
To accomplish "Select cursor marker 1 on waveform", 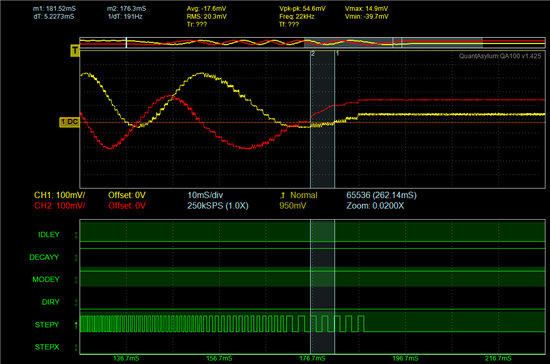I will pyautogui.click(x=337, y=54).
